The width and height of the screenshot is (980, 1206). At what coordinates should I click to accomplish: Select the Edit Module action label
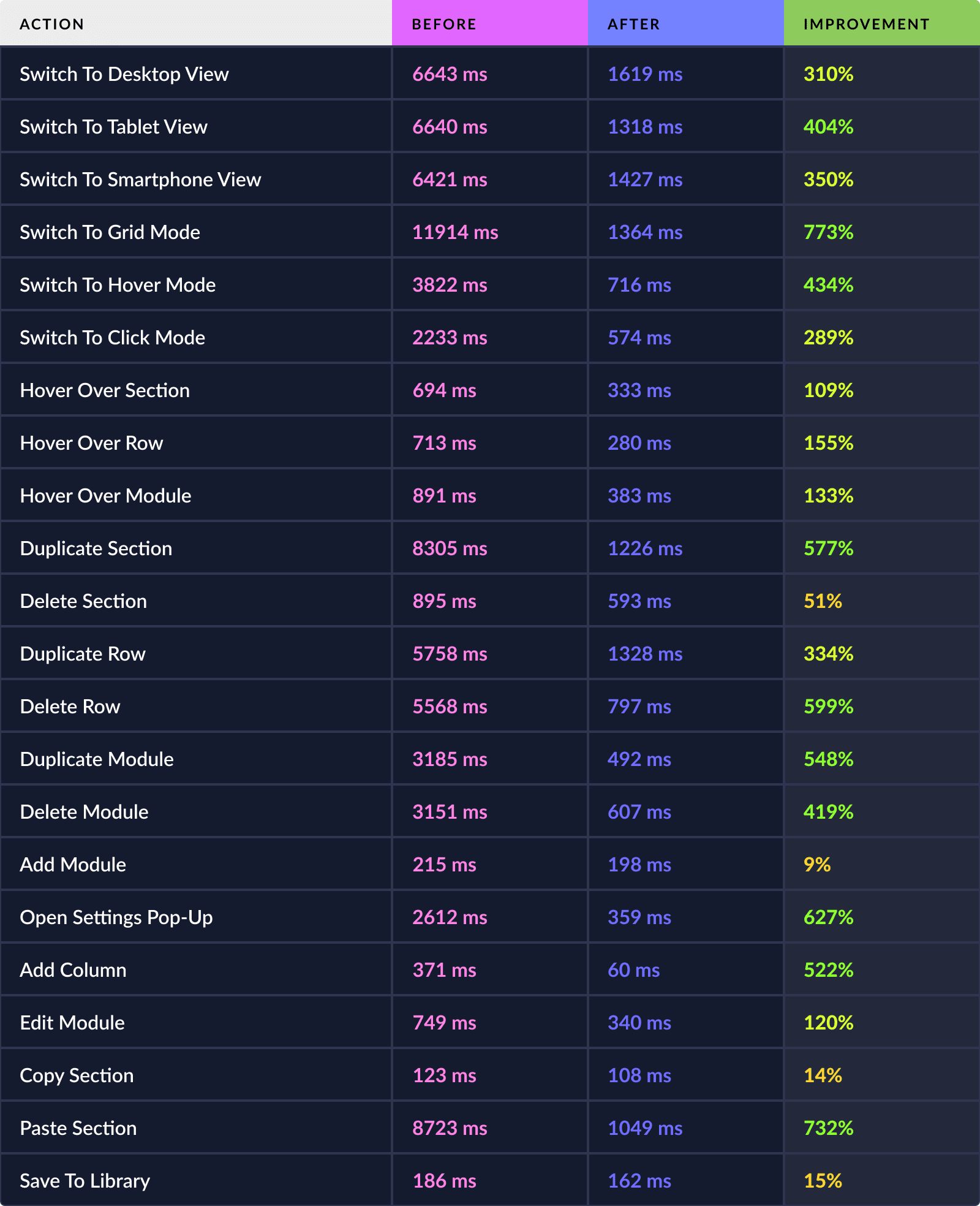point(72,1023)
